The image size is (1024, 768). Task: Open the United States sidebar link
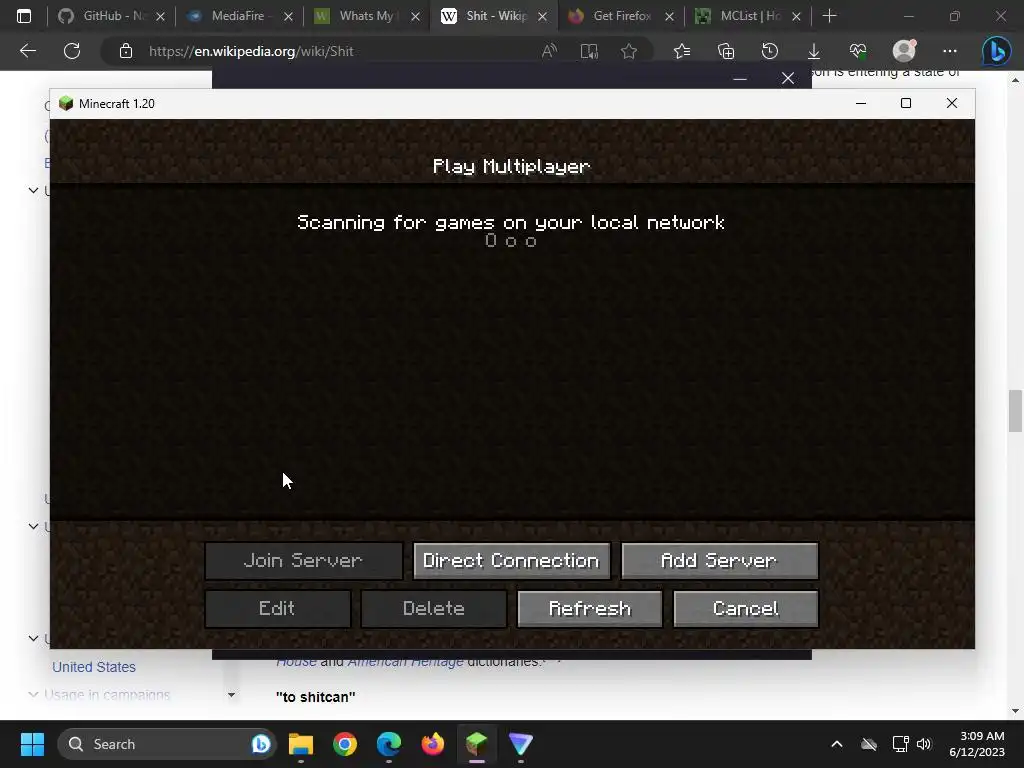[94, 667]
